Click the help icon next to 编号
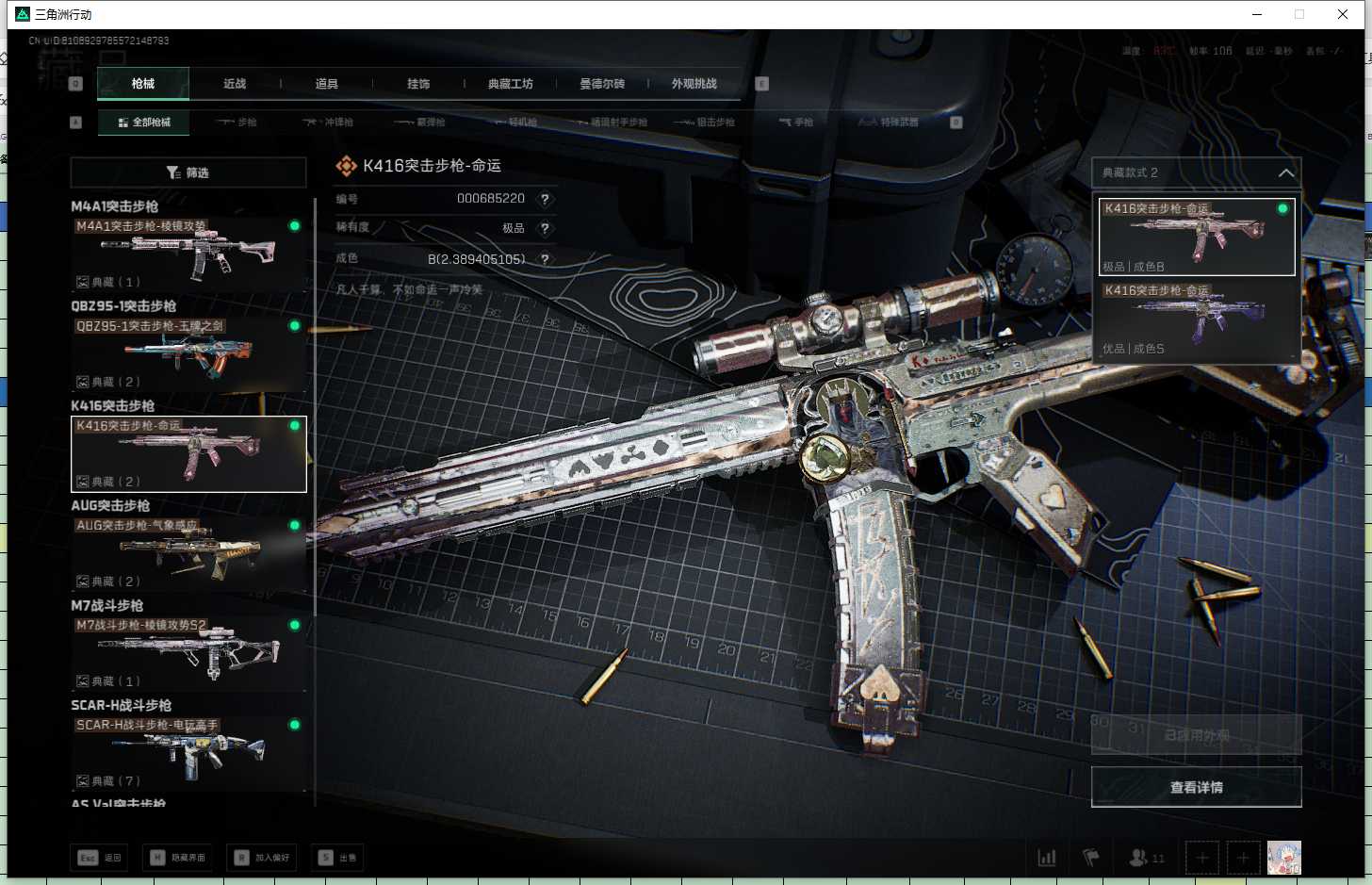This screenshot has height=885, width=1372. (545, 199)
